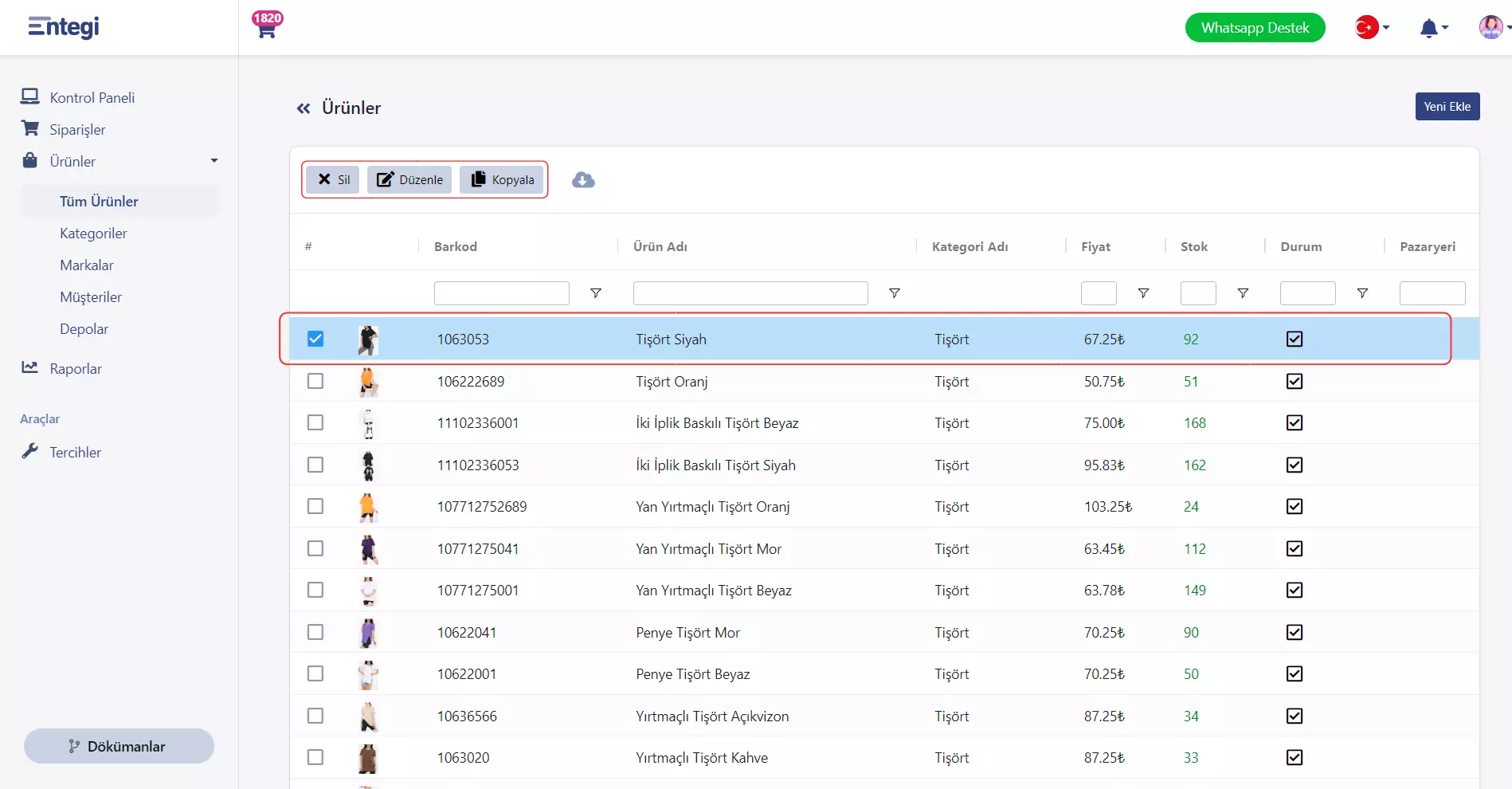Click the price 103.25₺ cell
Image resolution: width=1512 pixels, height=789 pixels.
[x=1108, y=506]
